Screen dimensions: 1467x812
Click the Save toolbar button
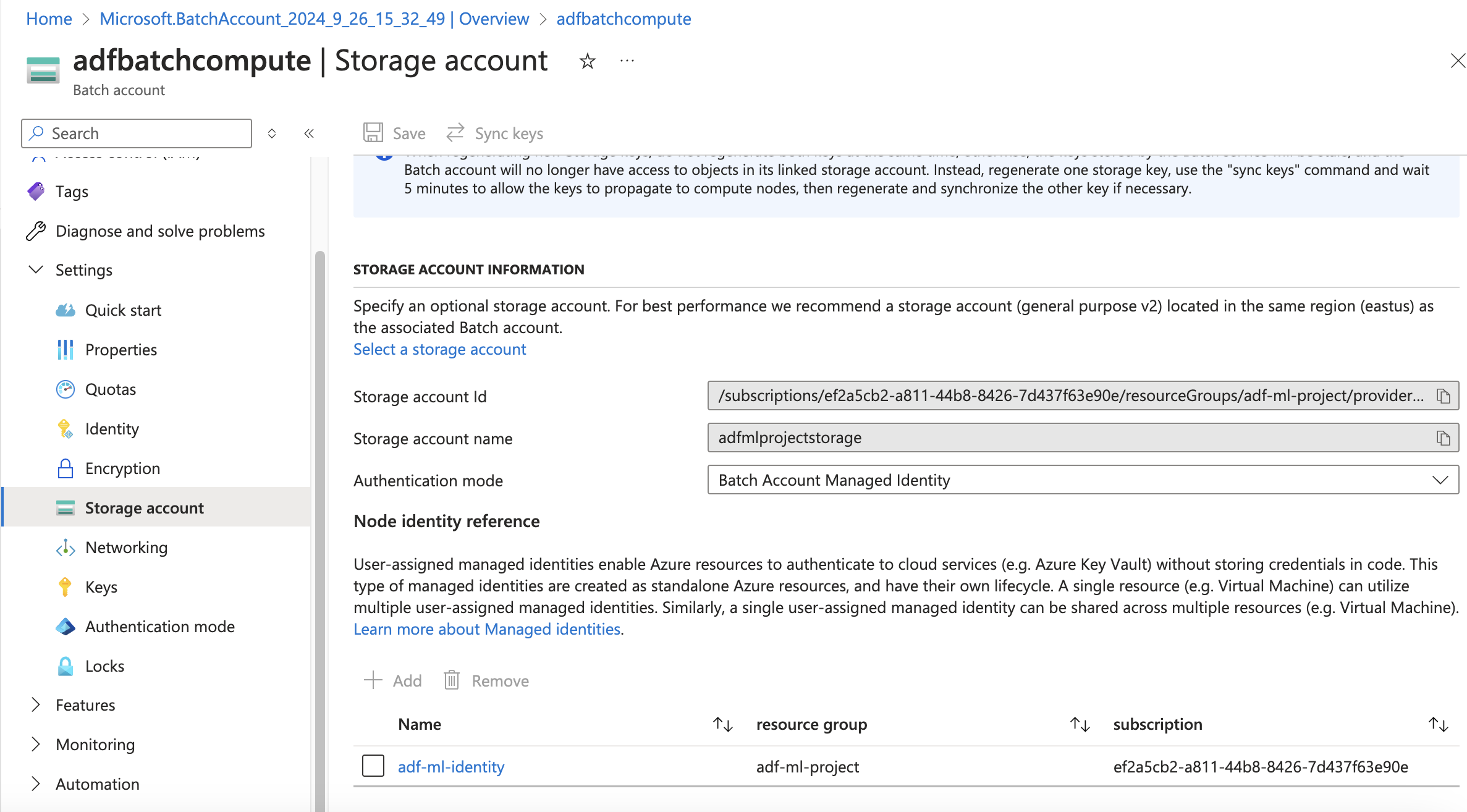(394, 133)
